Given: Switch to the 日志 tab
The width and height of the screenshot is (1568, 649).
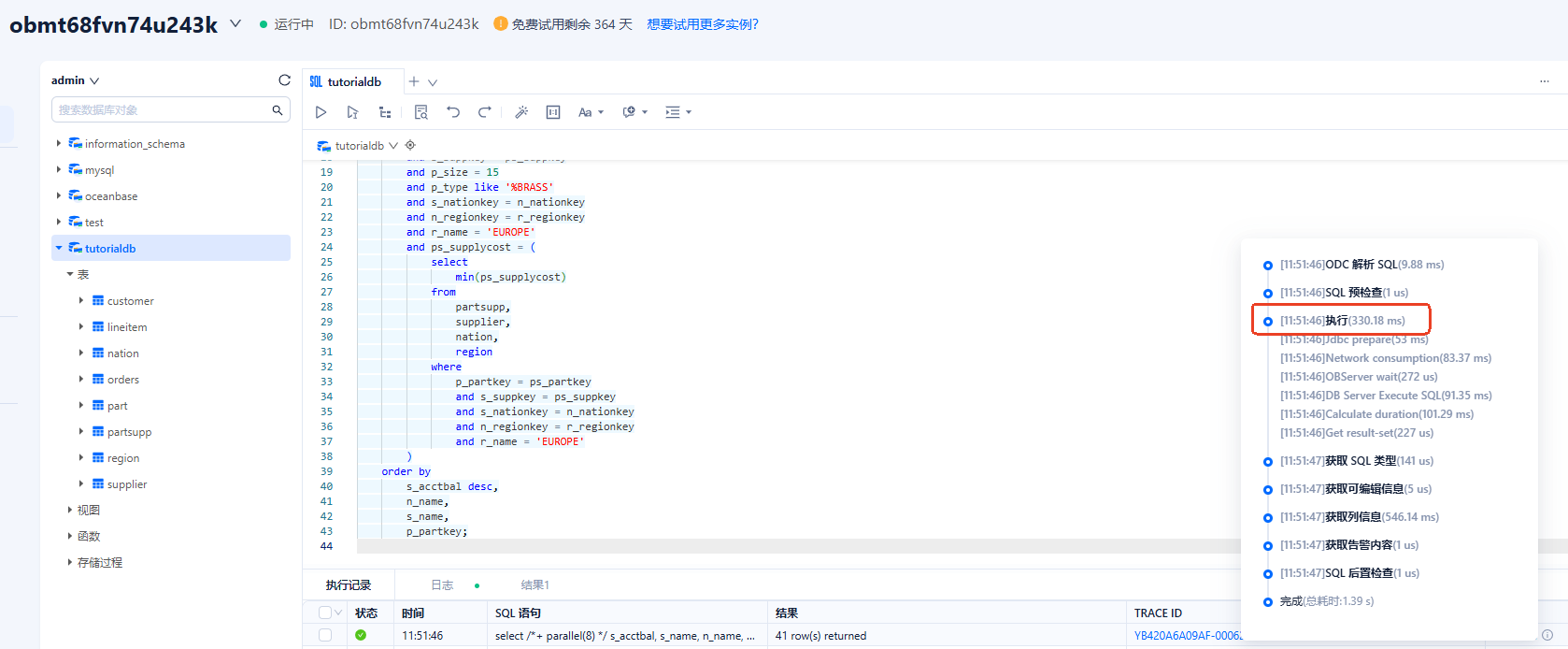Looking at the screenshot, I should 442,585.
